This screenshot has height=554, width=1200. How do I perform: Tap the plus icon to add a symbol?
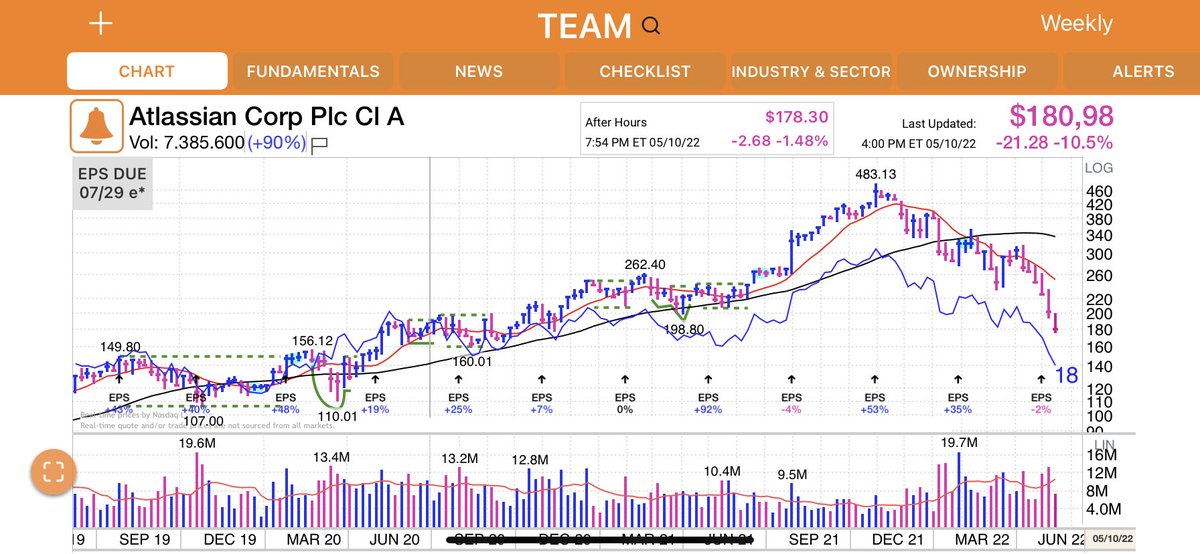click(x=100, y=25)
